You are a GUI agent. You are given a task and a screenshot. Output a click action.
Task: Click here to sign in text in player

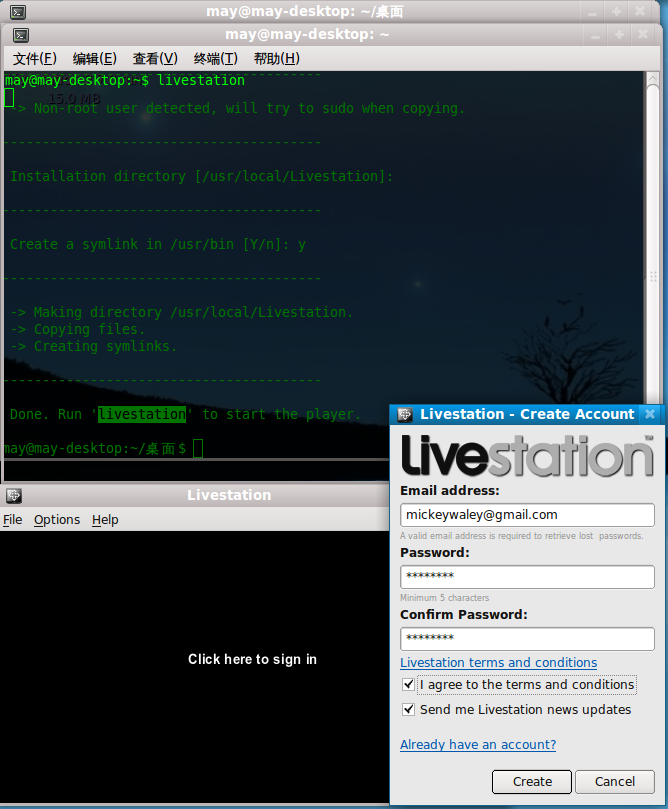(x=252, y=659)
